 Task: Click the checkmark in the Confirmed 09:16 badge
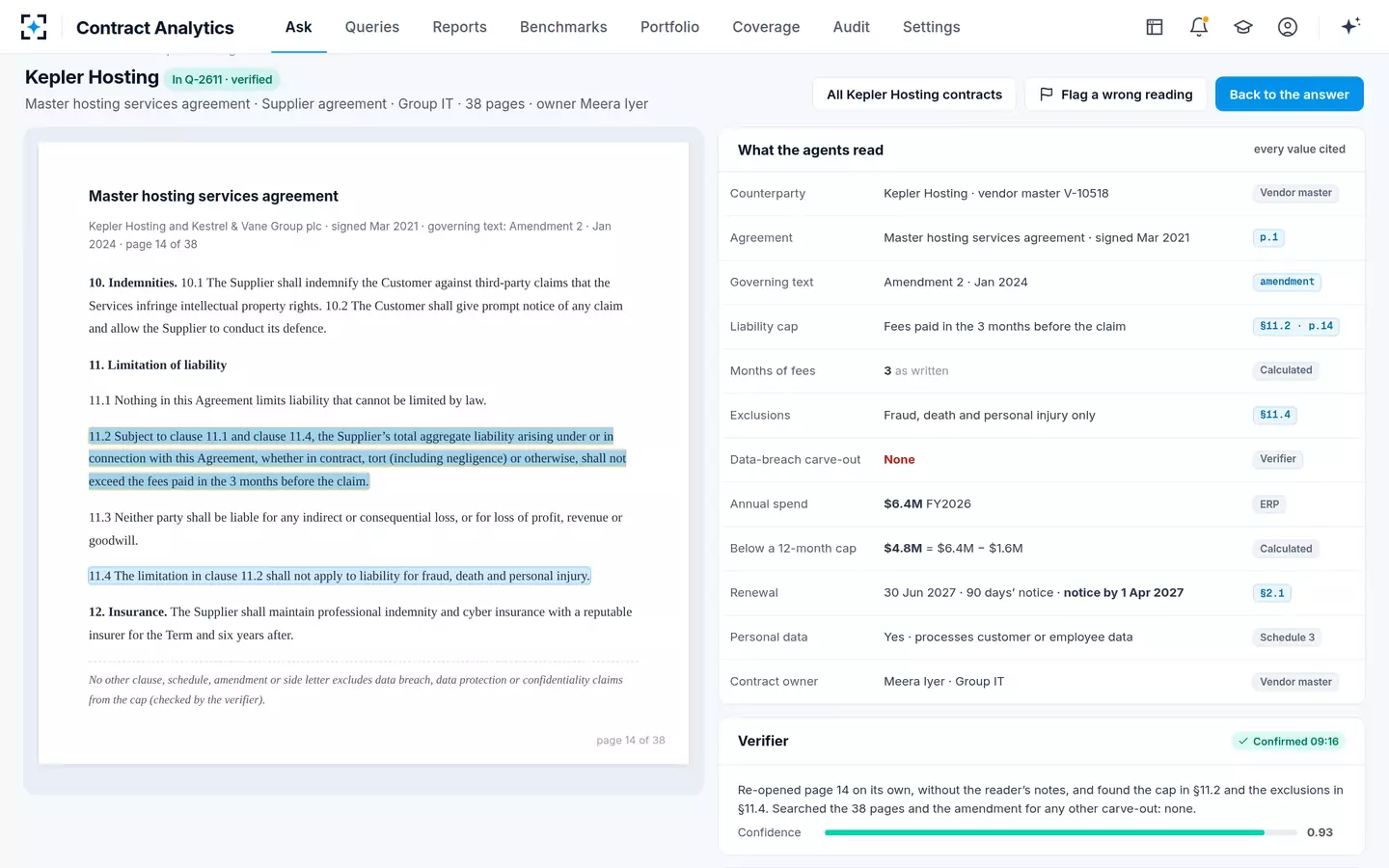pos(1243,742)
